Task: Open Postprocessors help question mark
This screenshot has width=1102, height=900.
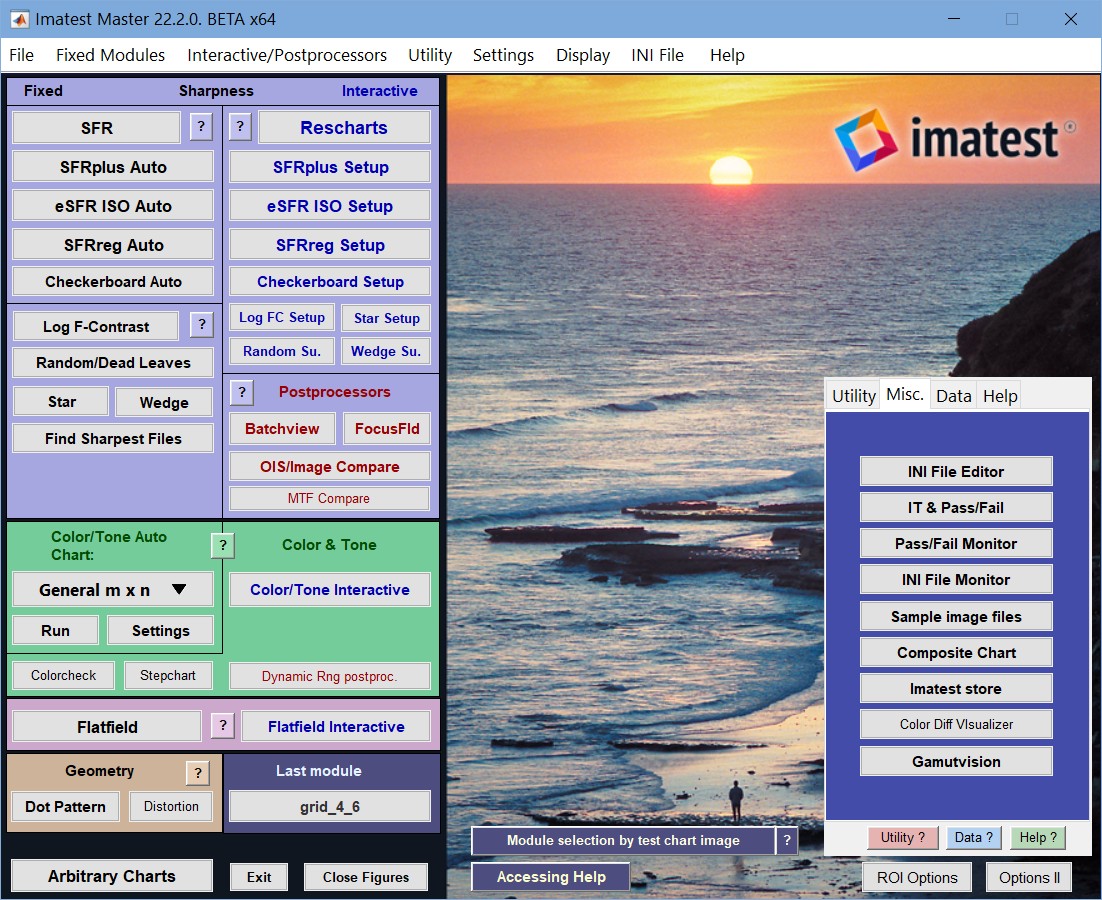Action: click(x=242, y=392)
